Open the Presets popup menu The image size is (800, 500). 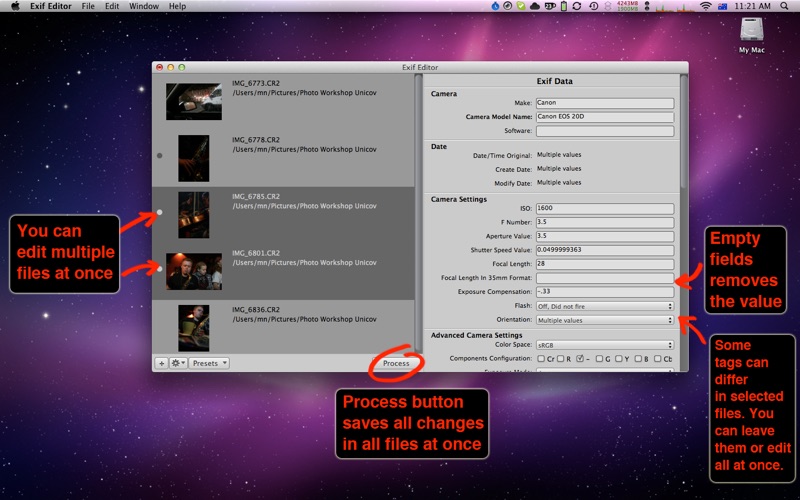[x=210, y=363]
